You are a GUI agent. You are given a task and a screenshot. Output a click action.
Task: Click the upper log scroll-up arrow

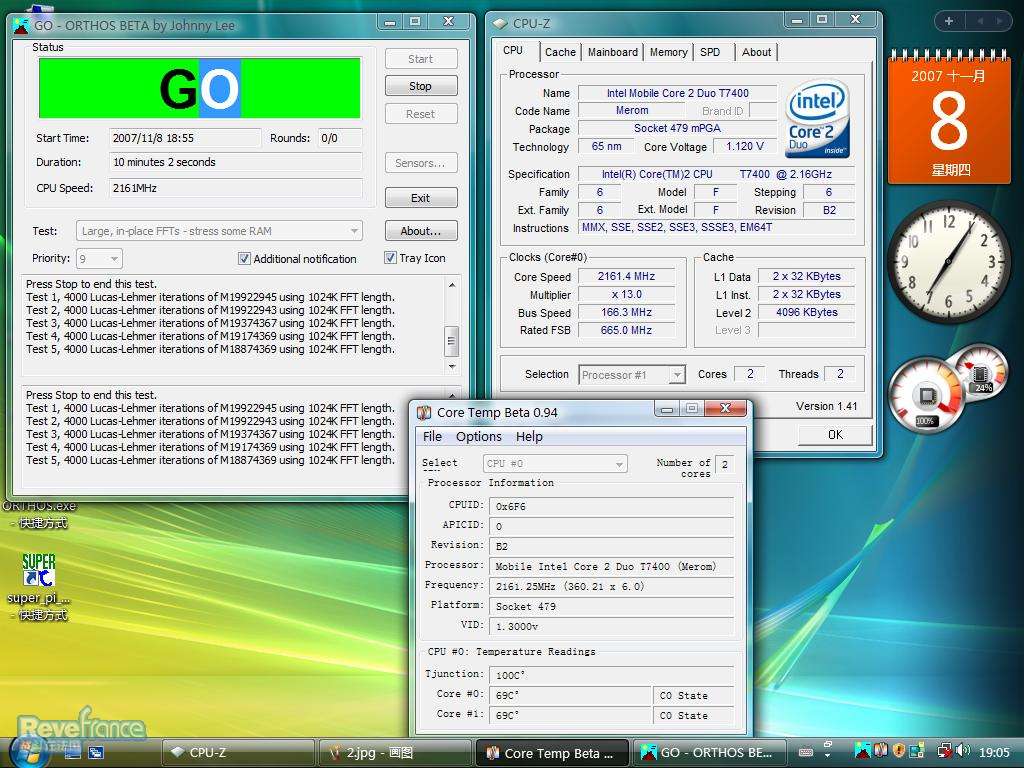[451, 285]
